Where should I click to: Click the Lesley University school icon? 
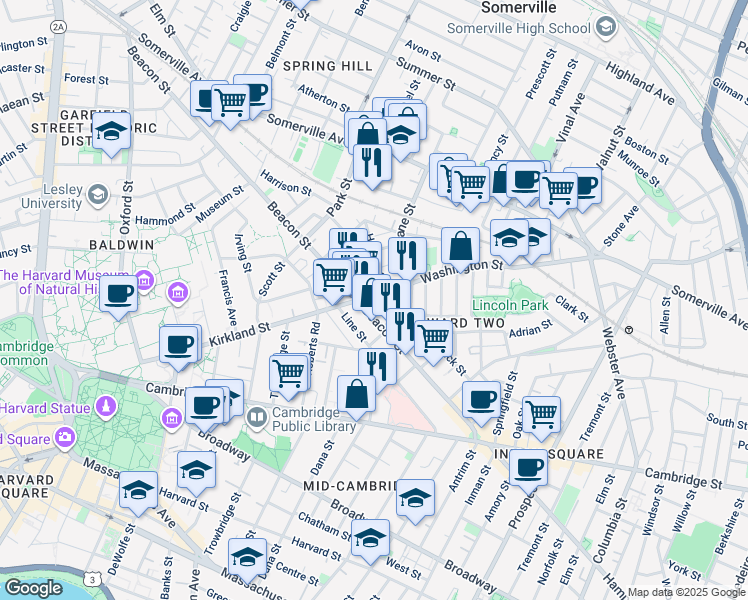[x=97, y=193]
